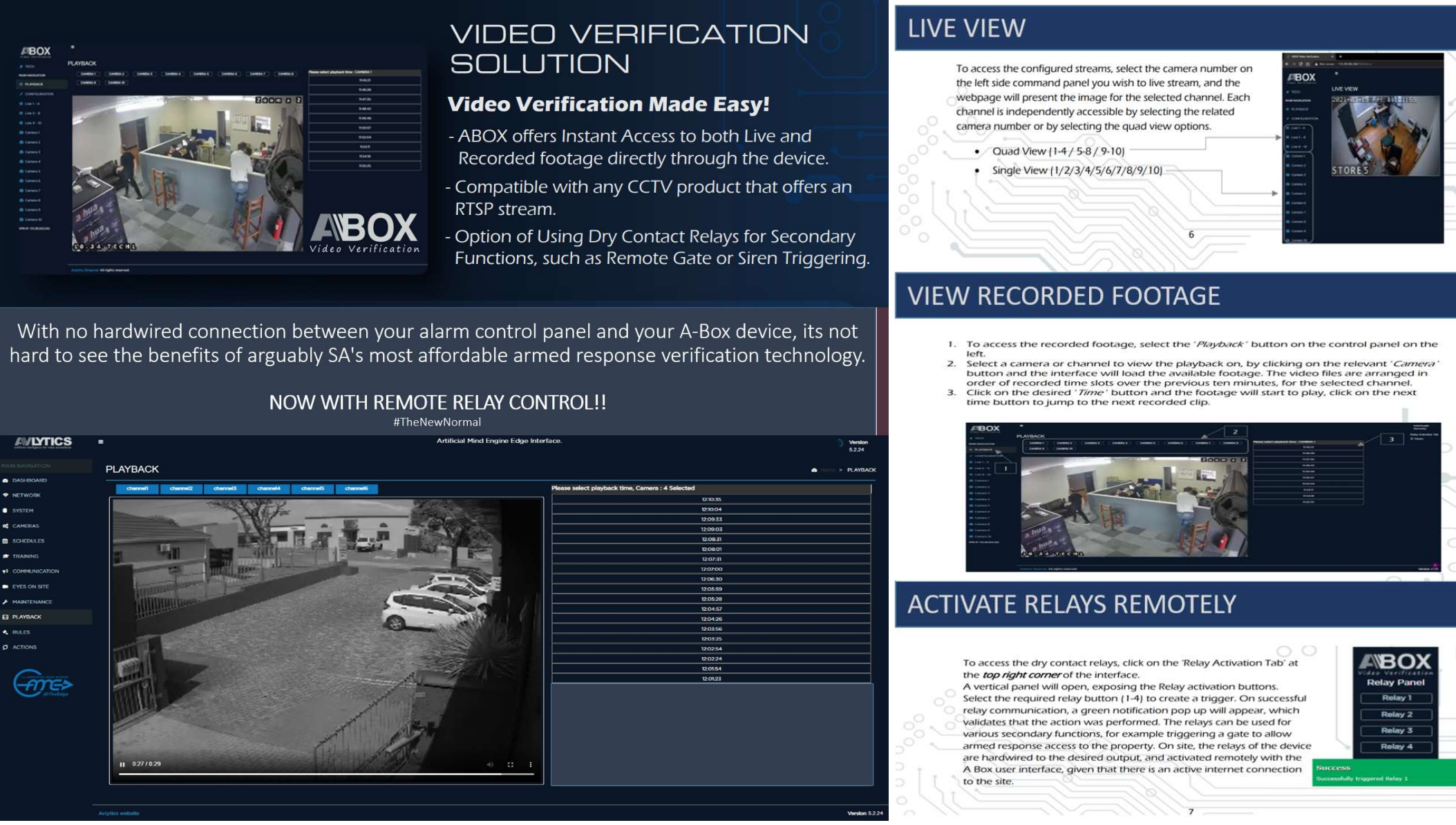This screenshot has width=1456, height=825.
Task: Go to Cameras in the sidebar
Action: (26, 526)
